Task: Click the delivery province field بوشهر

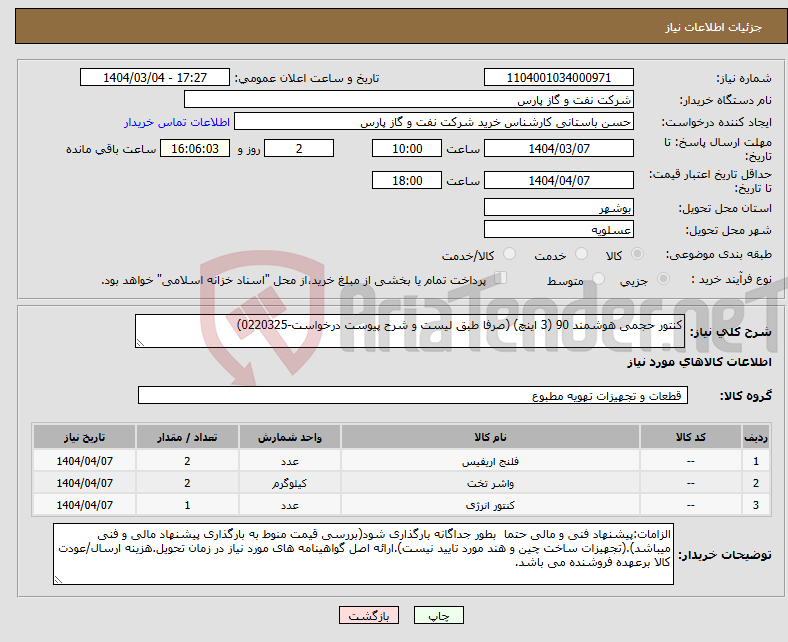Action: click(x=558, y=207)
